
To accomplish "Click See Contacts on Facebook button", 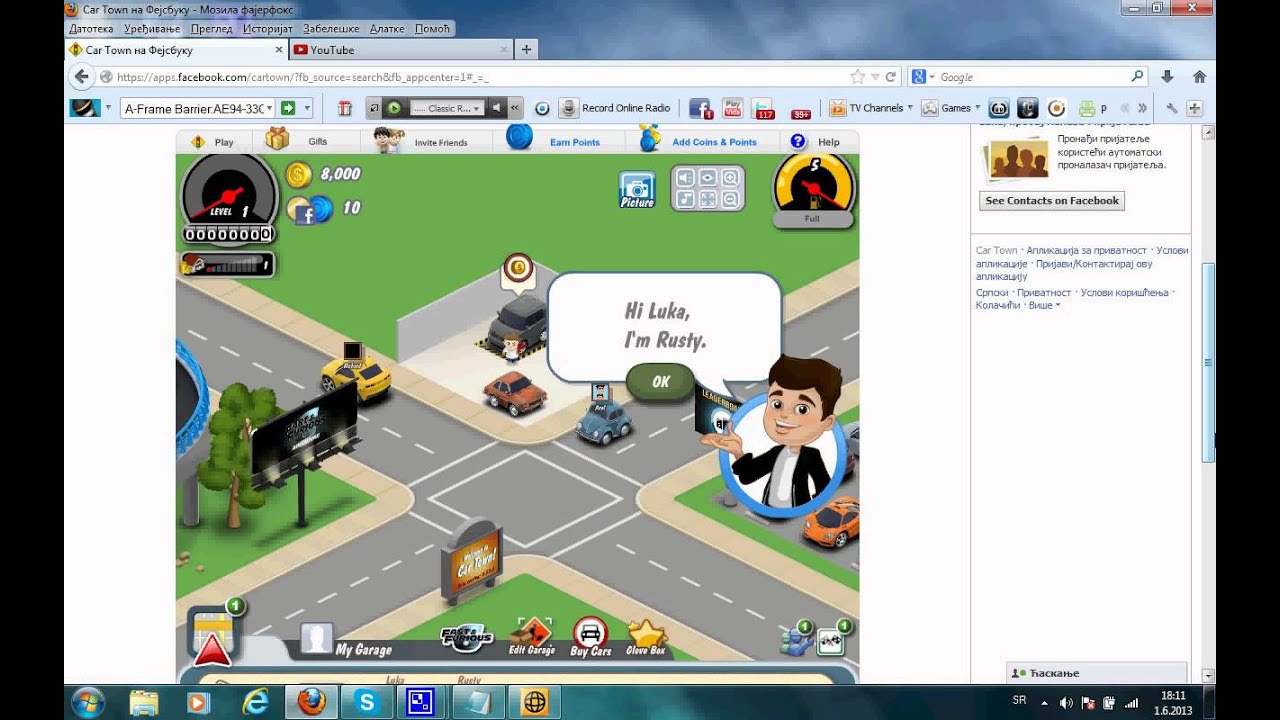I will 1052,201.
